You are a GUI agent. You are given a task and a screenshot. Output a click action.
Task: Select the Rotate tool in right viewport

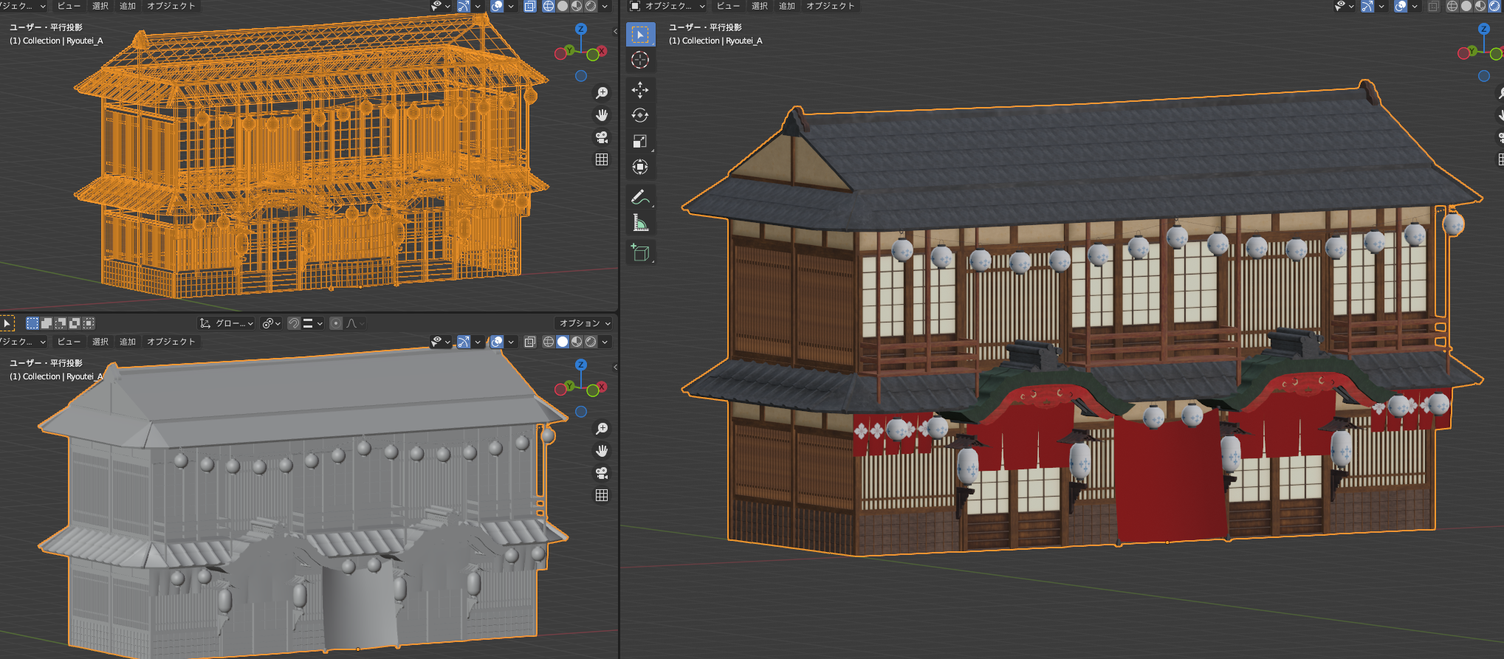pos(640,116)
